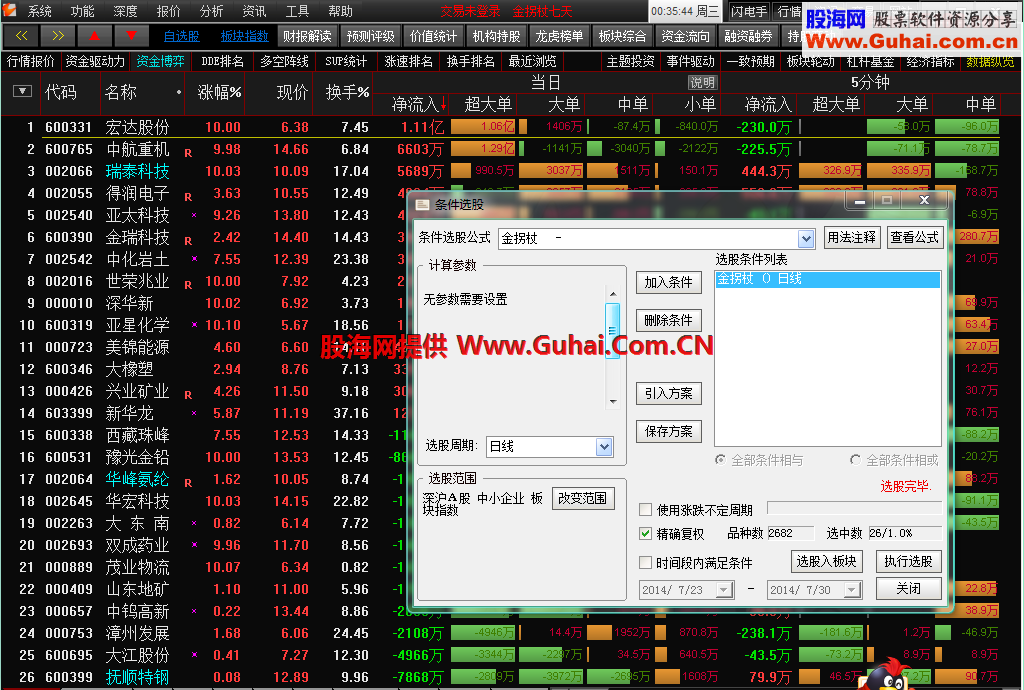The height and width of the screenshot is (690, 1024).
Task: Click the 资金流向 toolbar button
Action: (685, 37)
